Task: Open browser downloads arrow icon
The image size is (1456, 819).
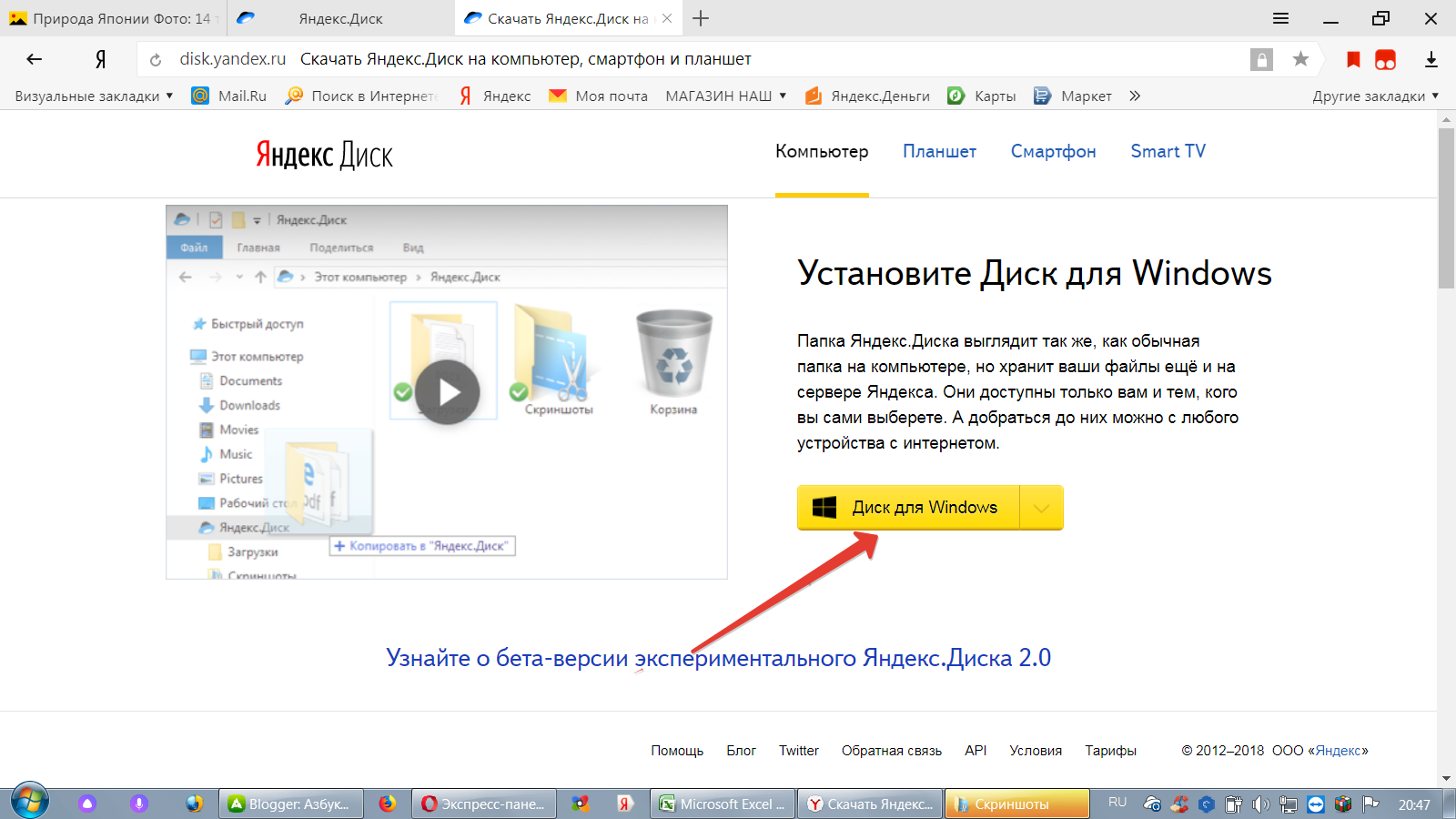Action: pyautogui.click(x=1431, y=59)
